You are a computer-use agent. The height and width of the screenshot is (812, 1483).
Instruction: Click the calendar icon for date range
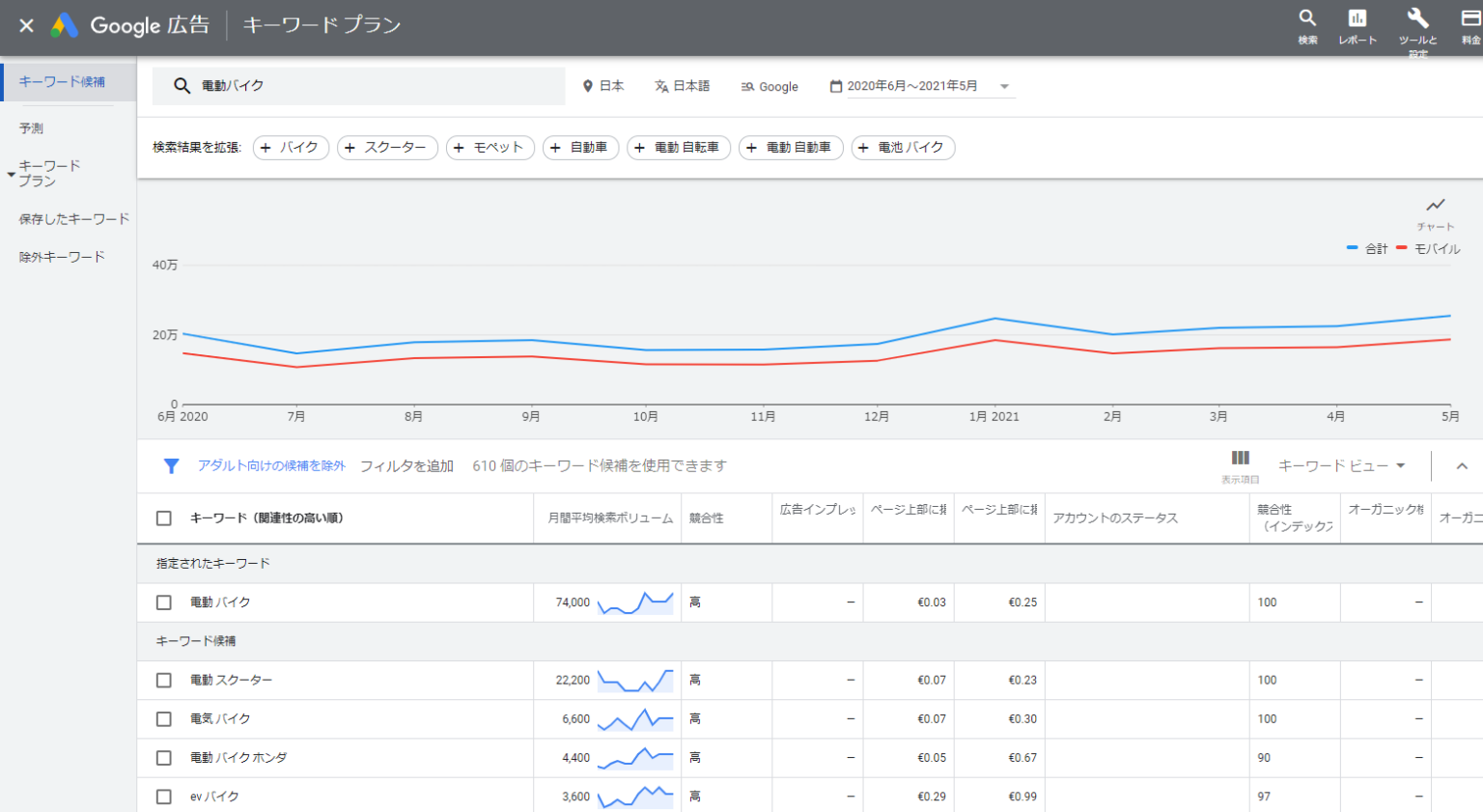tap(836, 86)
